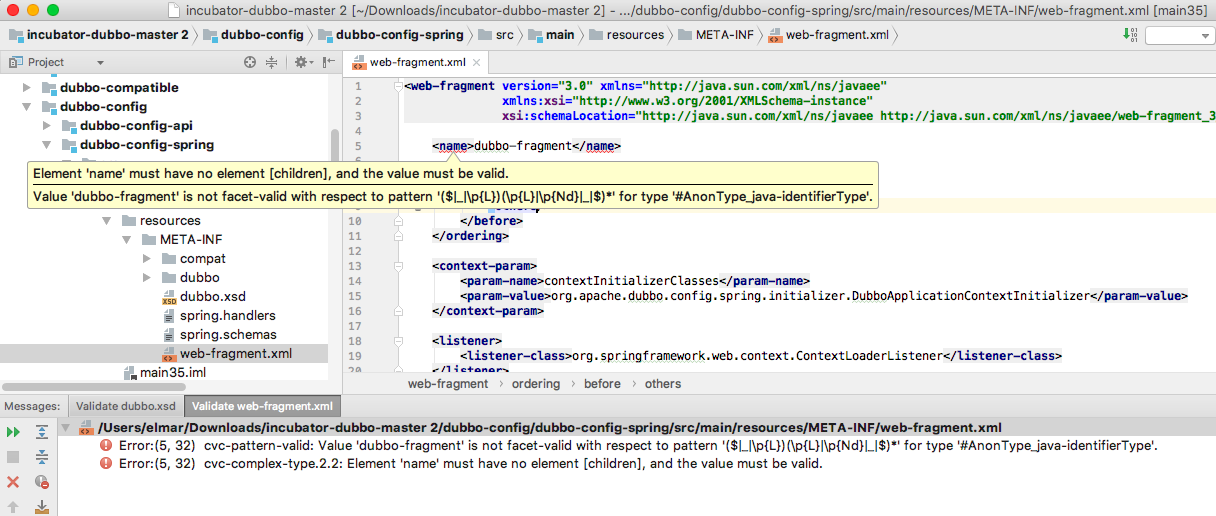Screen dimensions: 1216x516
Task: Collapse the META-INF folder
Action: (127, 239)
